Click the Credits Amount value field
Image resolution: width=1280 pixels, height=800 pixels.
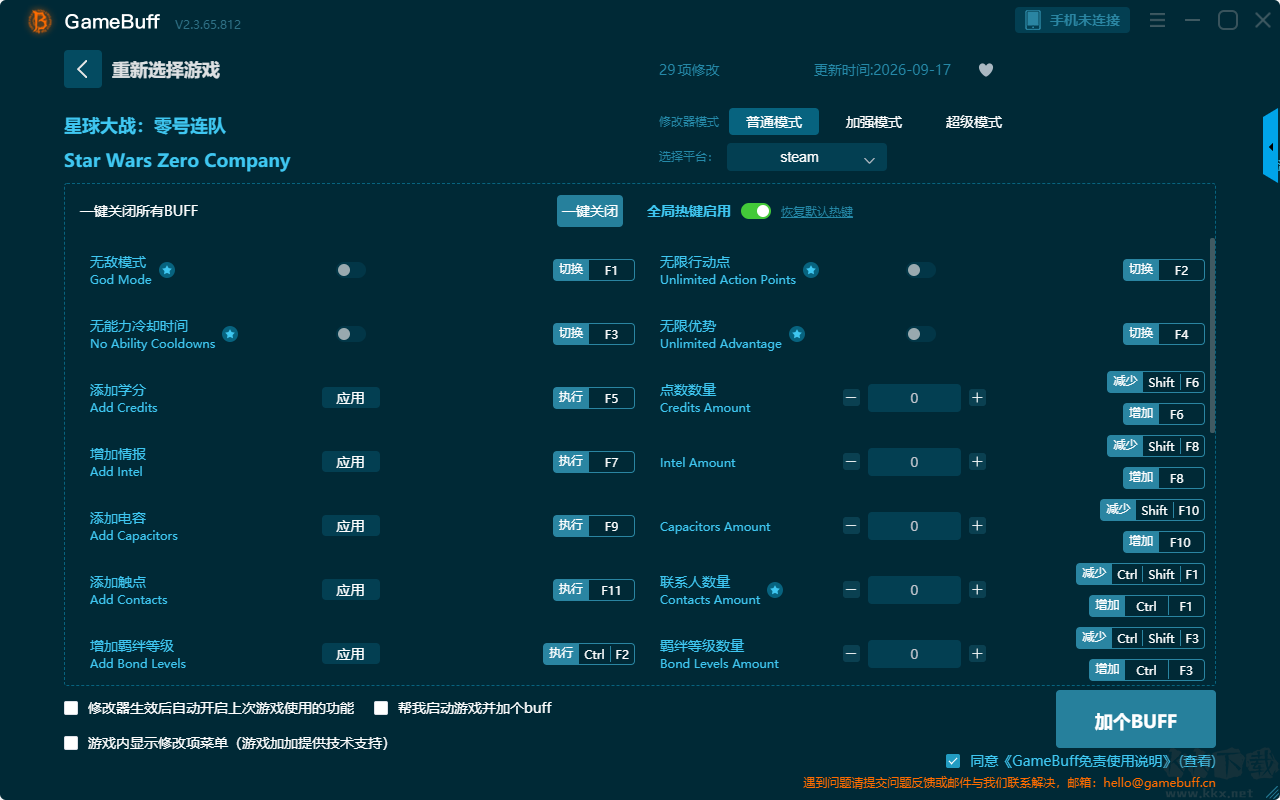914,398
